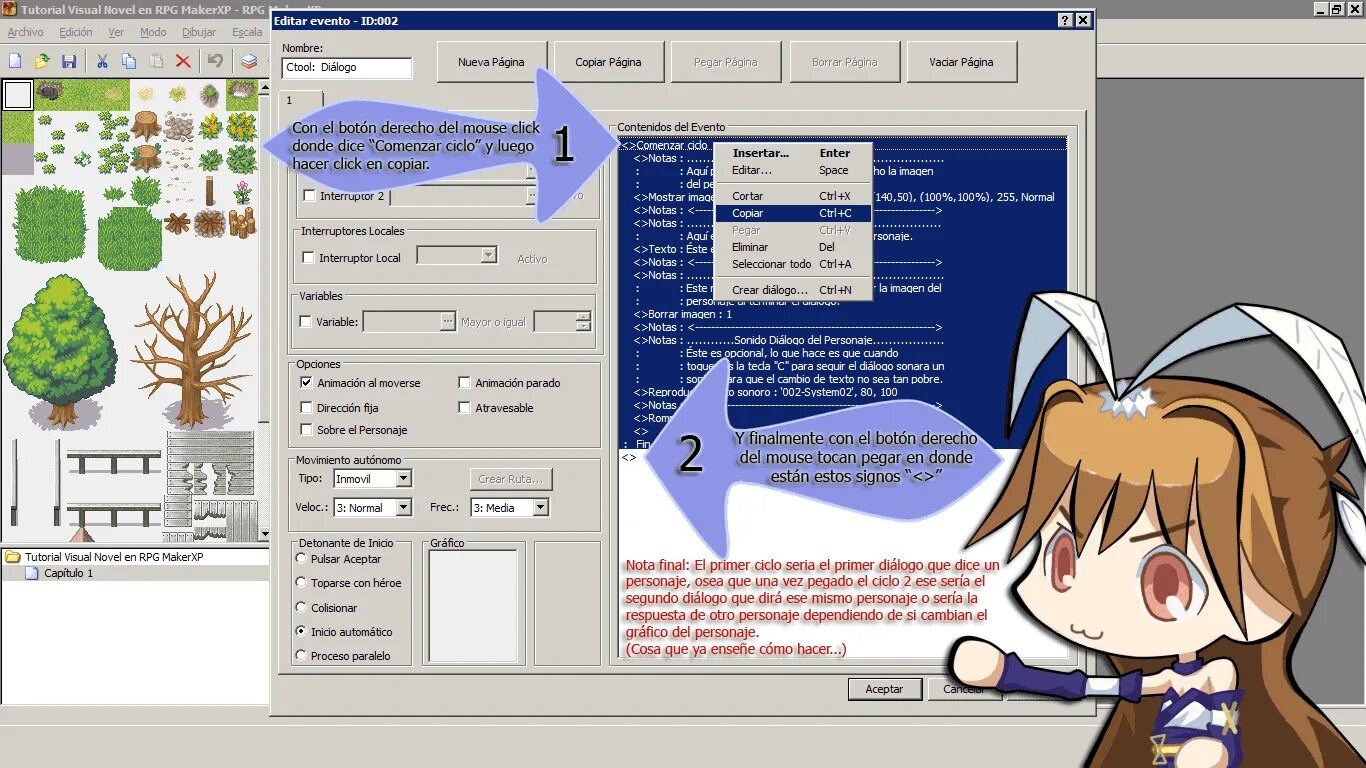Click the Nombre field containing Ctool: Diálogo

(x=347, y=68)
